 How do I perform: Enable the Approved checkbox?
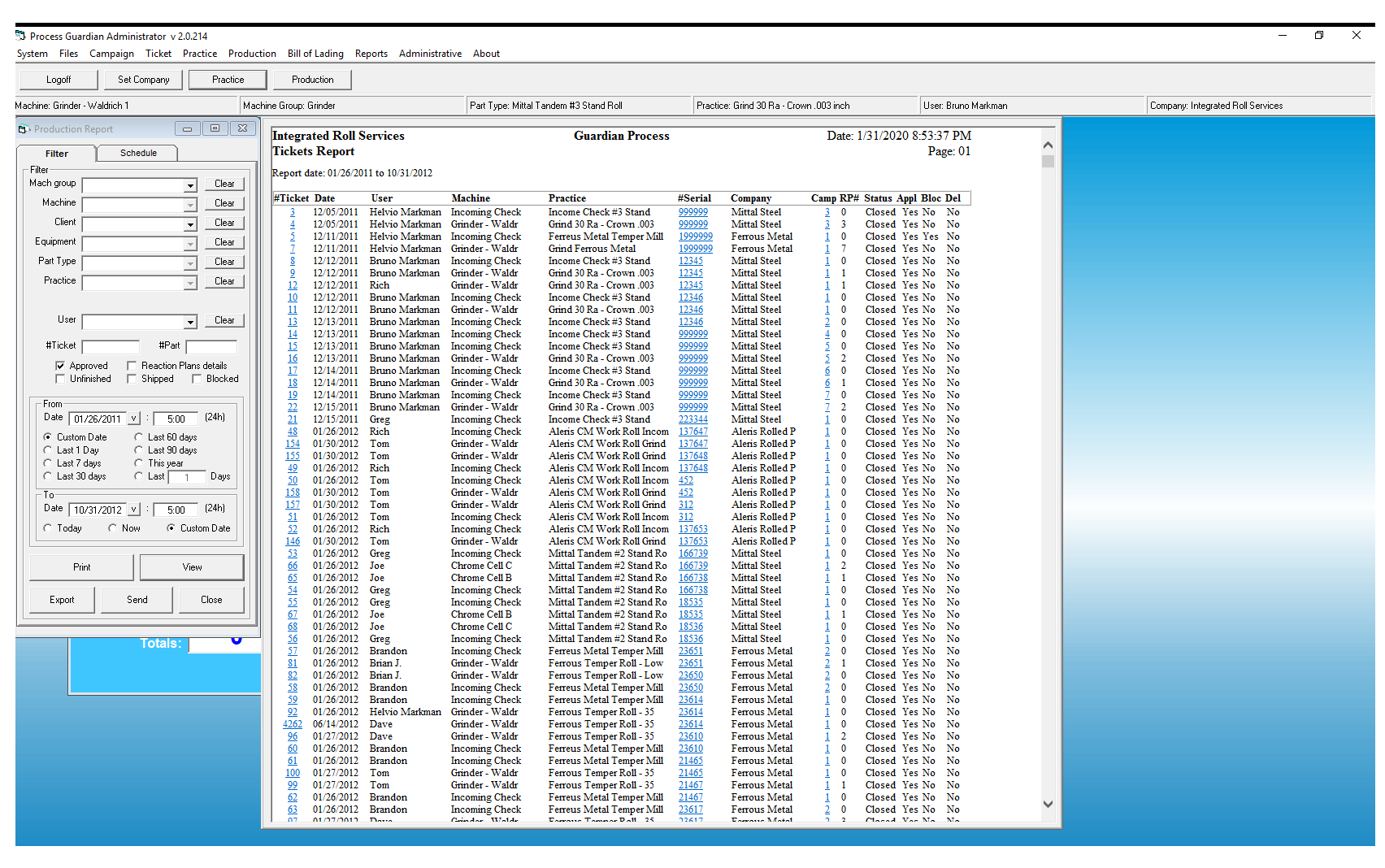coord(60,366)
